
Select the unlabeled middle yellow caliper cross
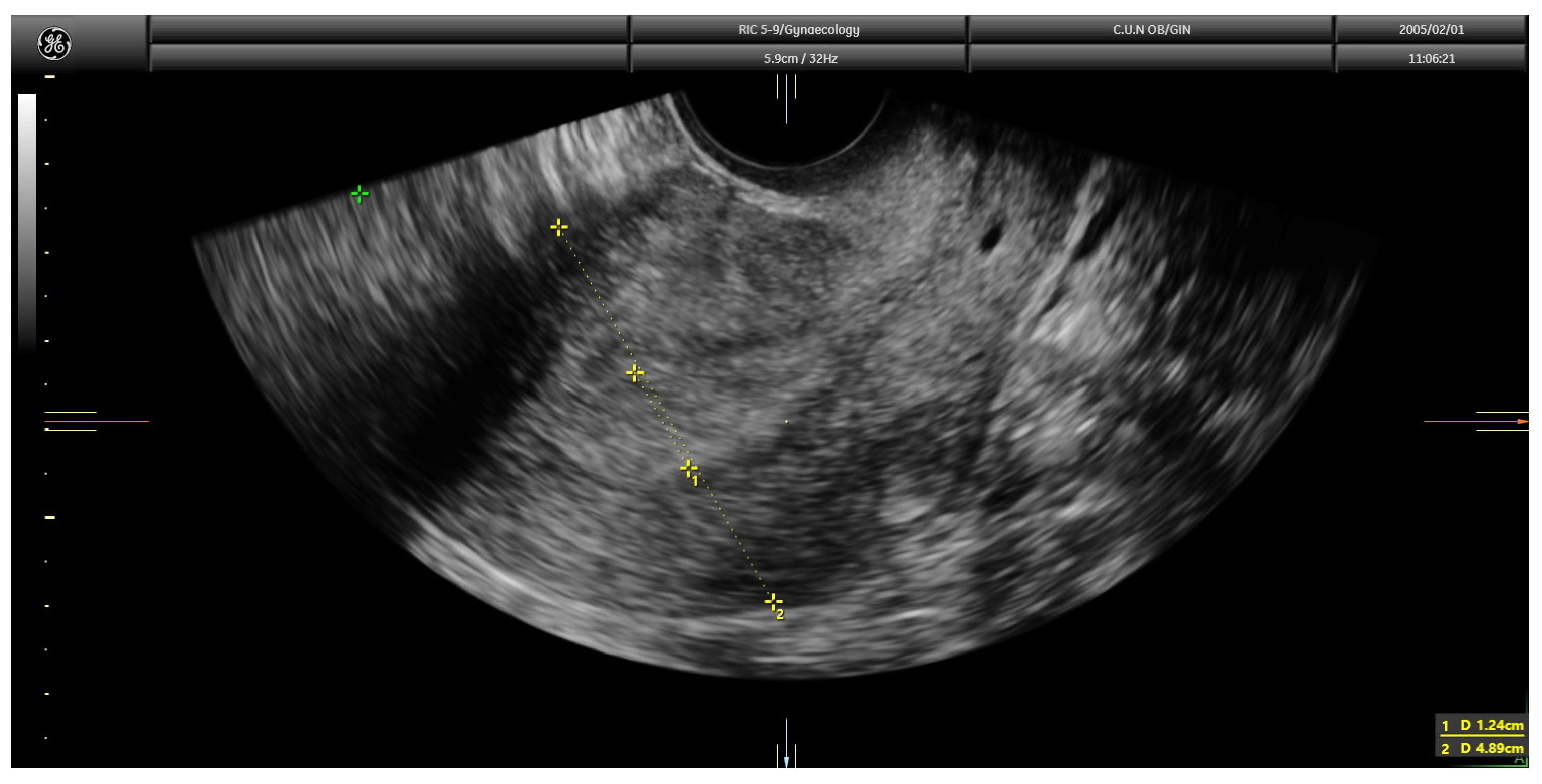[x=634, y=373]
